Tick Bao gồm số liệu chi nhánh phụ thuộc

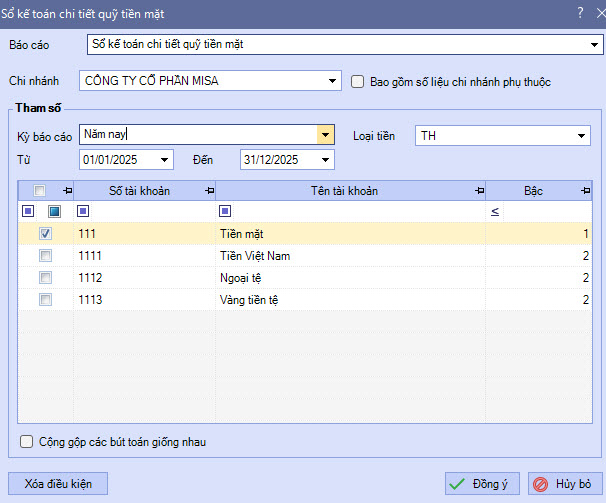click(x=358, y=82)
